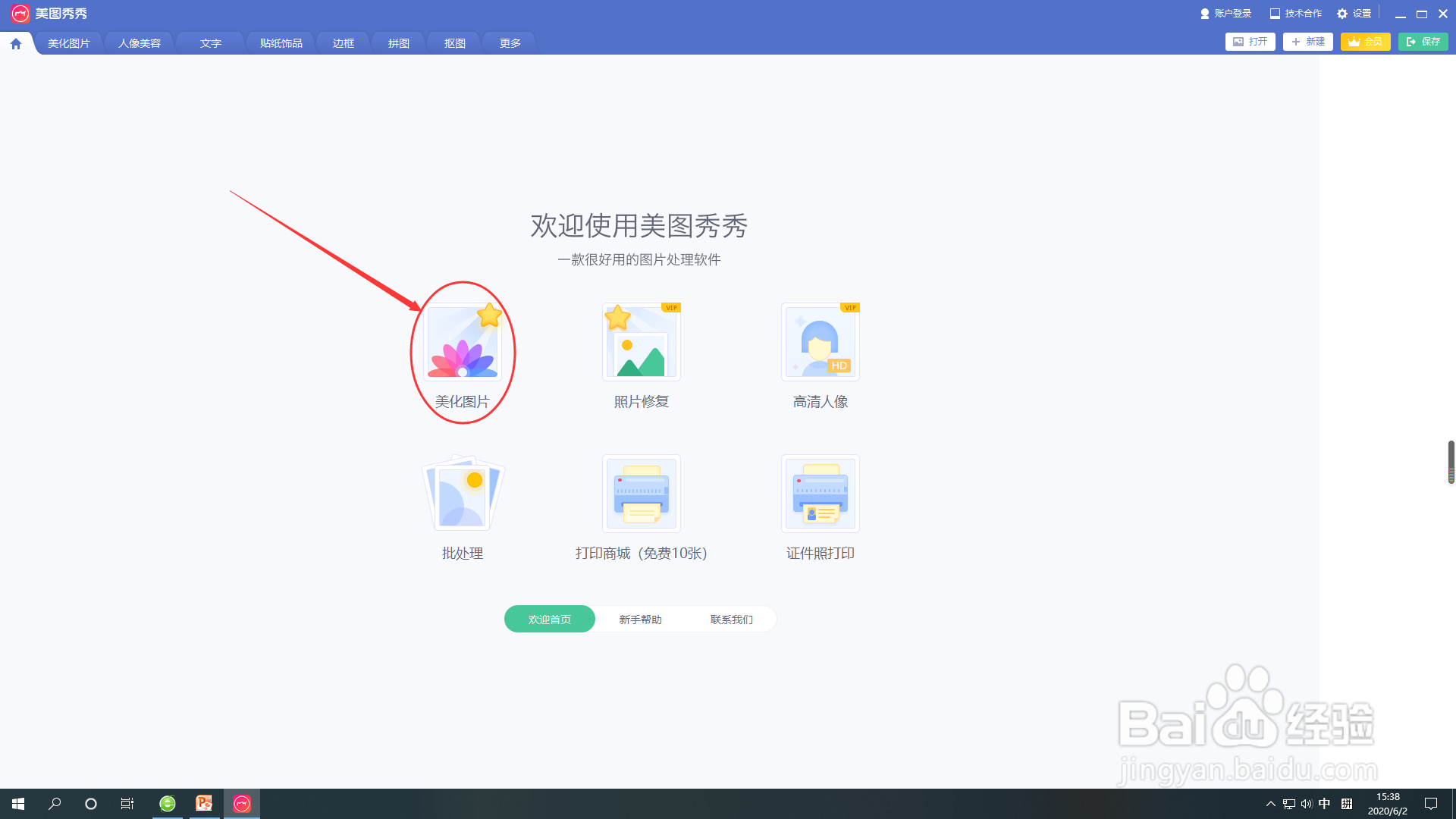Viewport: 1456px width, 819px height.
Task: Toggle the 中 input language indicator
Action: pos(1325,804)
